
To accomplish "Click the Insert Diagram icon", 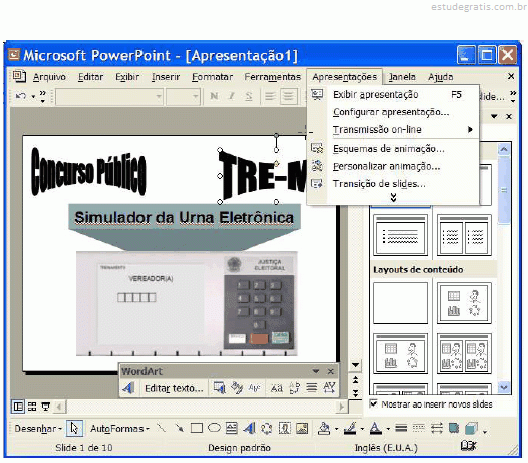I will click(x=267, y=428).
